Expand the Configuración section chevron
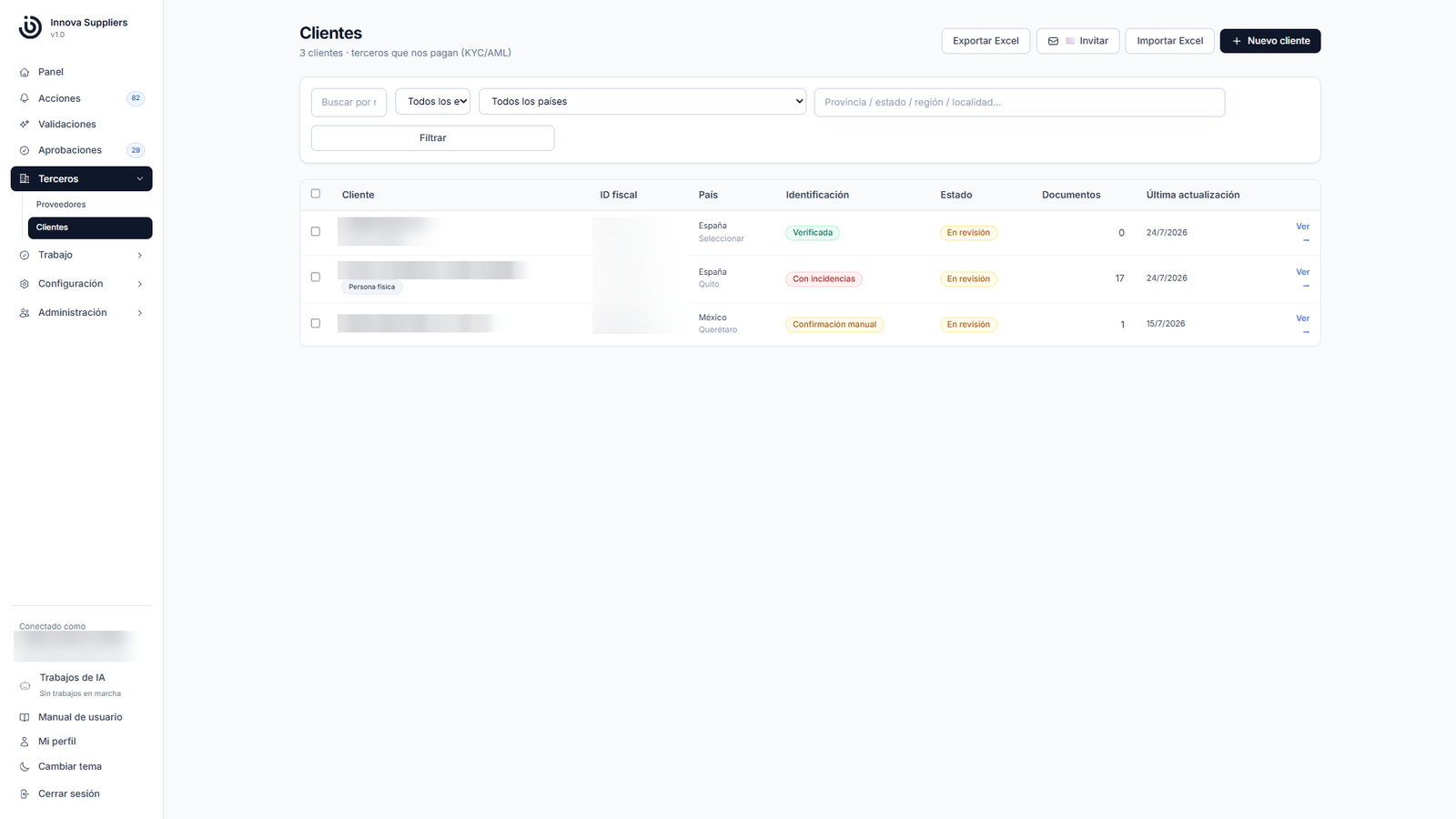The width and height of the screenshot is (1456, 819). tap(140, 285)
